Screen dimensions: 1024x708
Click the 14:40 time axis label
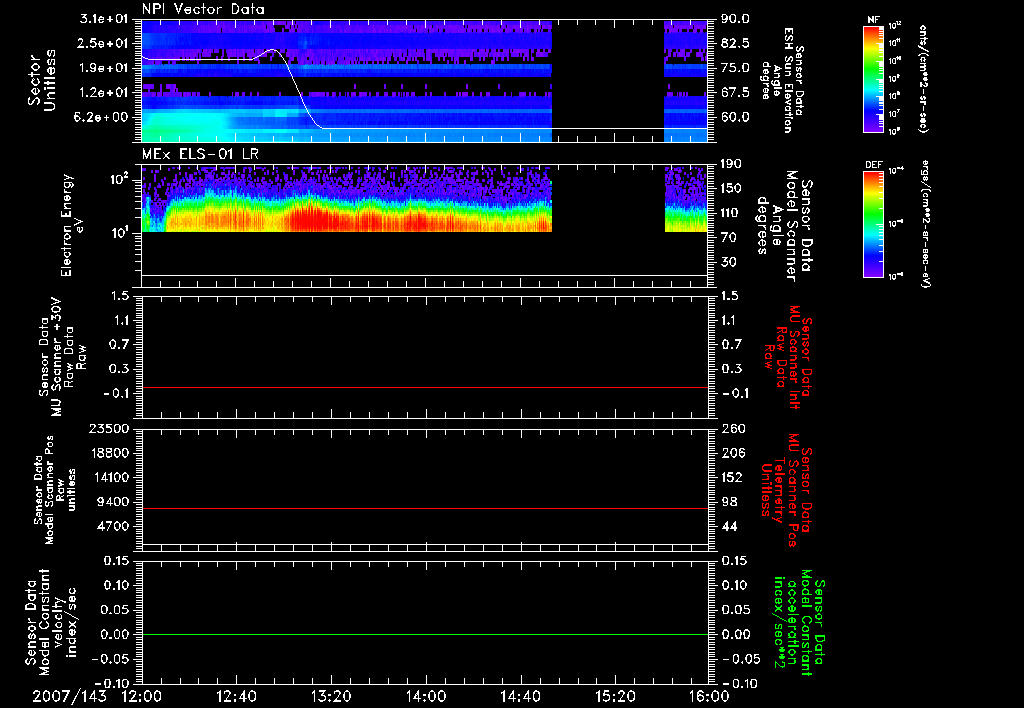pos(520,696)
